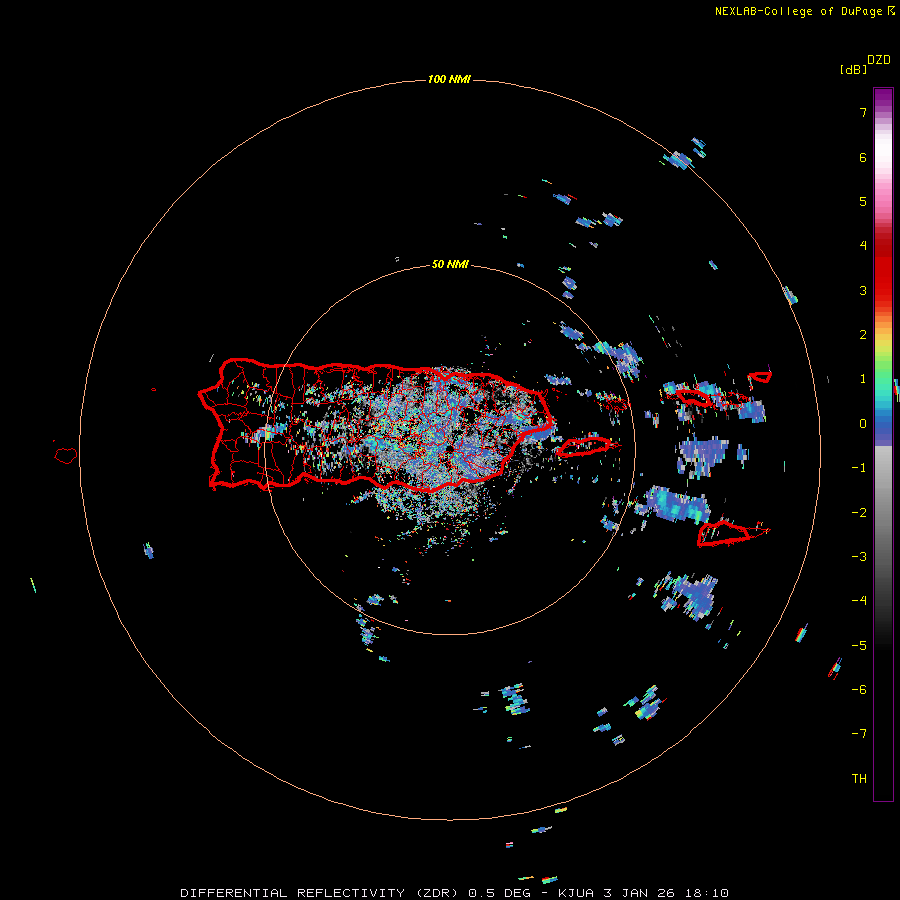Click the DIFFERENTIAL REFLECTIVITY (ZDR) title text
Screen dimensions: 900x900
point(322,893)
